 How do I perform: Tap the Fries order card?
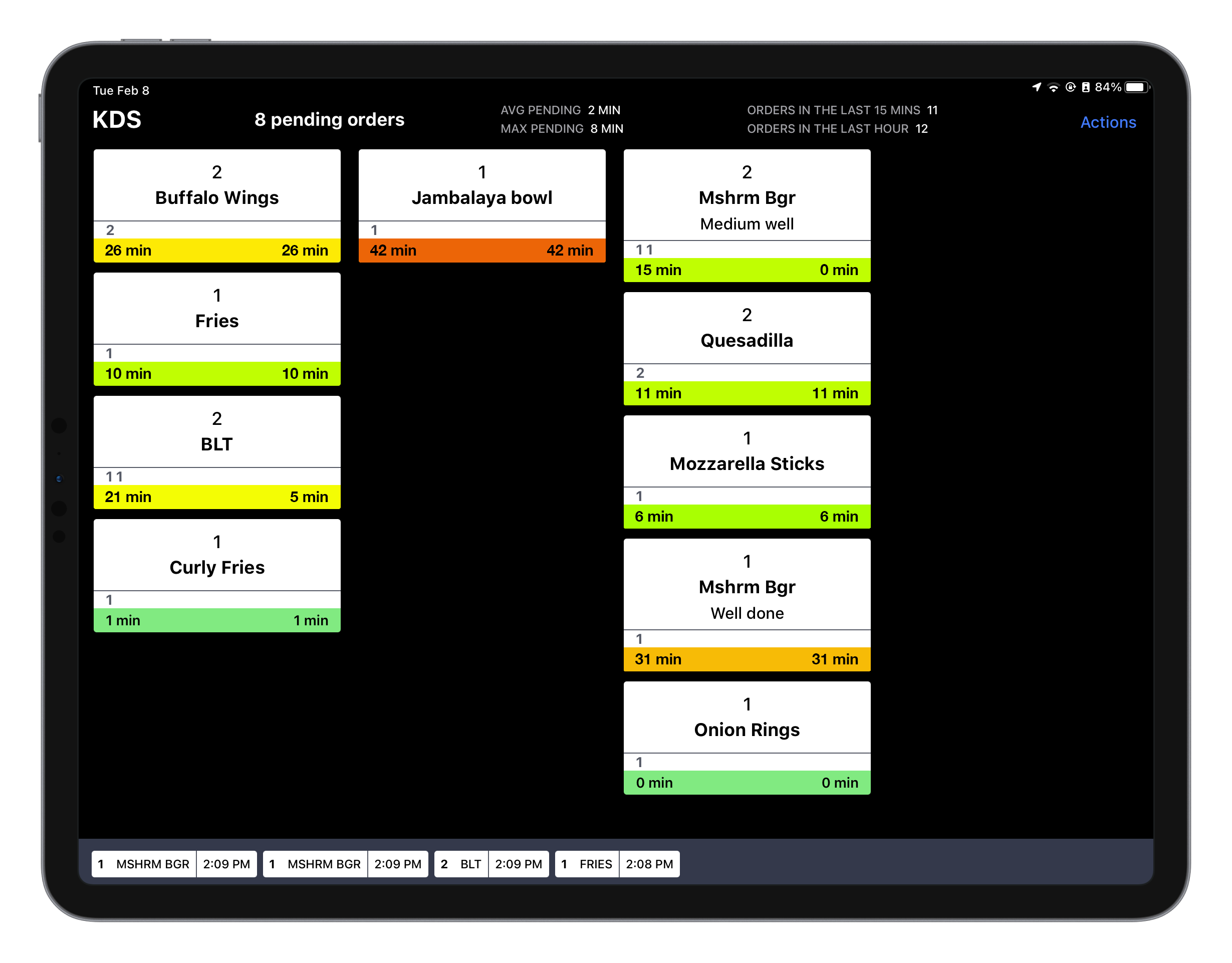point(216,311)
